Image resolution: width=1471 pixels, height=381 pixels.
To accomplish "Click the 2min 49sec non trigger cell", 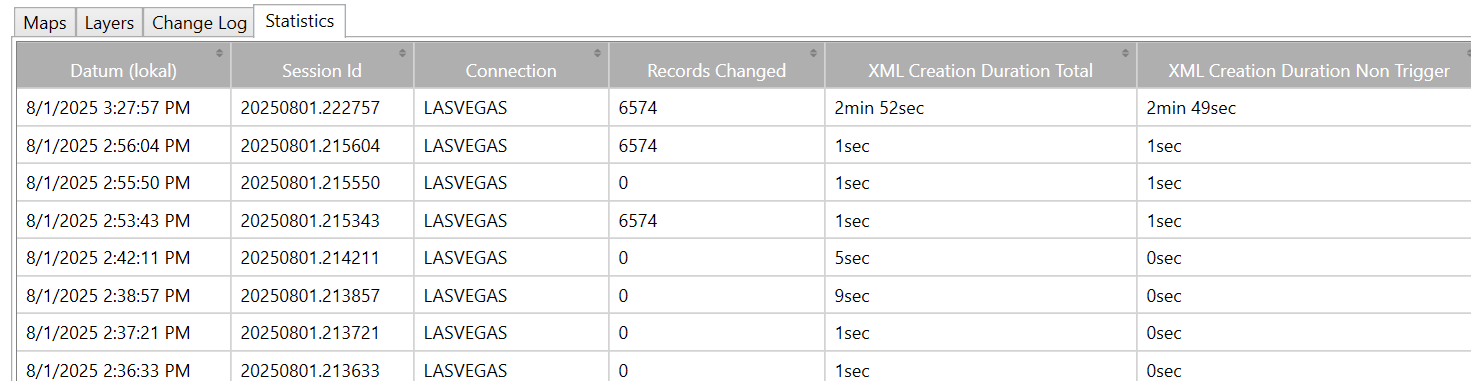I will coord(1304,108).
